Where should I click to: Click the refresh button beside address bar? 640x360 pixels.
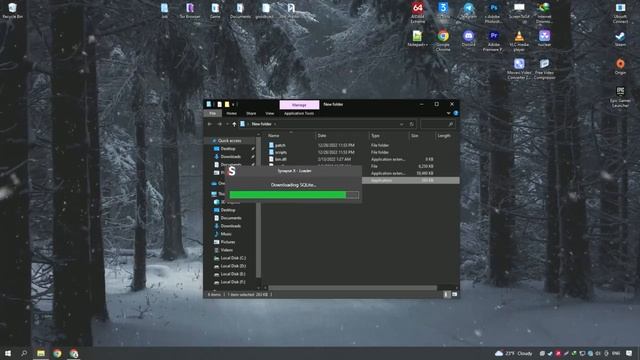click(x=411, y=124)
